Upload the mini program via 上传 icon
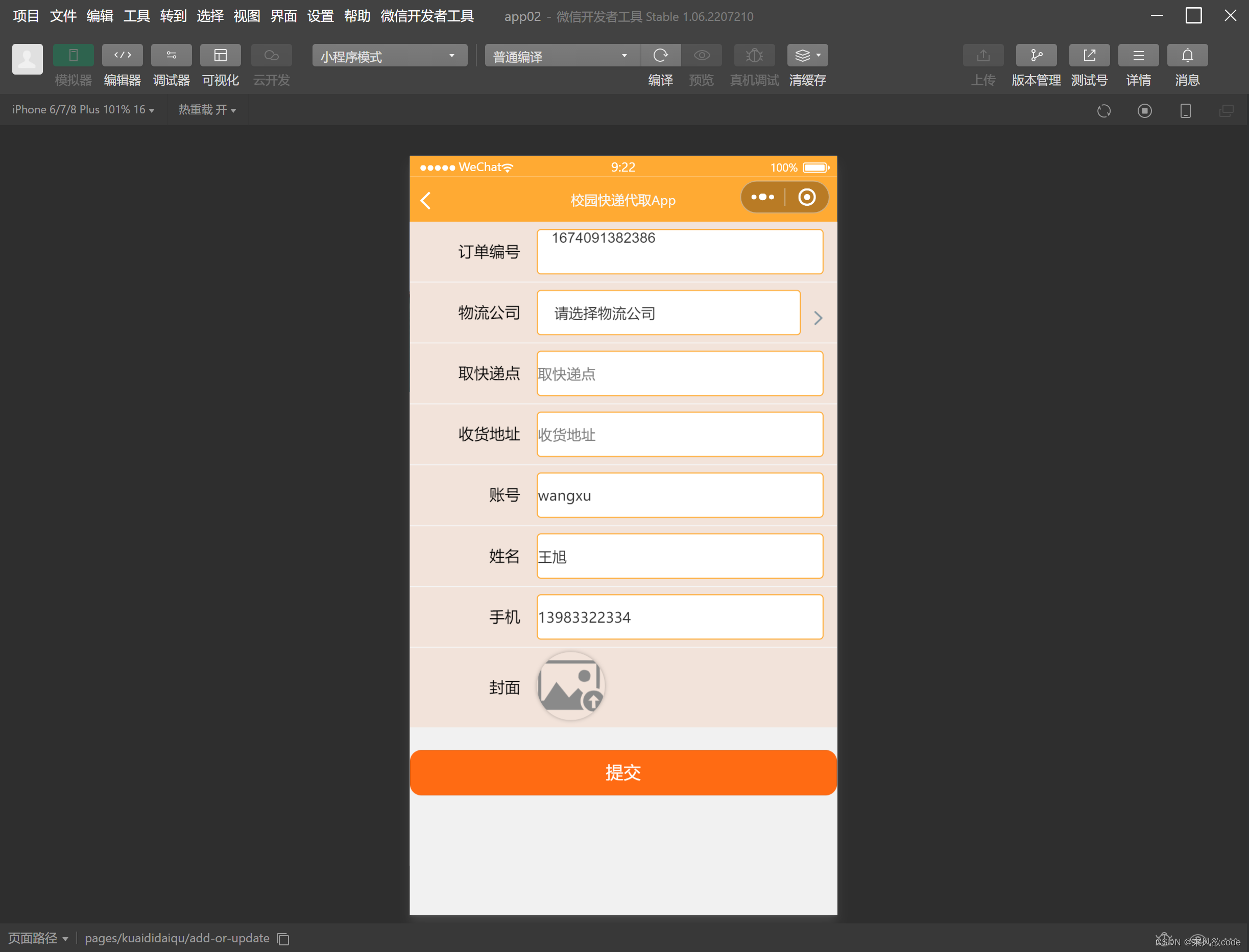The height and width of the screenshot is (952, 1249). point(983,55)
